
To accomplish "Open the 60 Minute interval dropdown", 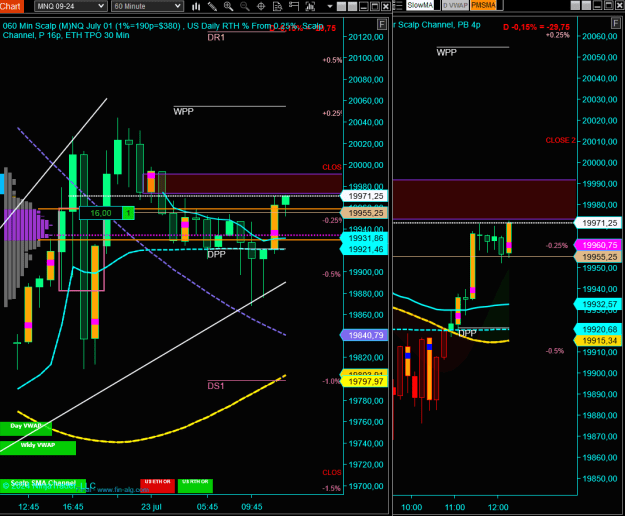I will click(147, 6).
